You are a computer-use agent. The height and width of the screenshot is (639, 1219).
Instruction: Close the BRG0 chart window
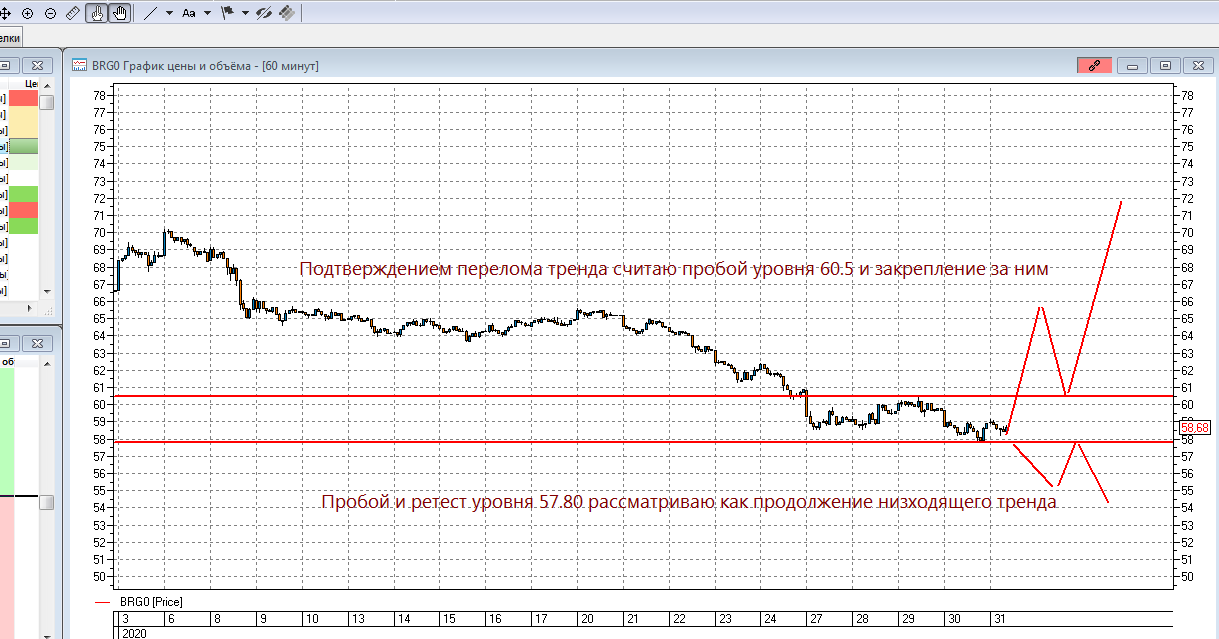tap(1196, 65)
